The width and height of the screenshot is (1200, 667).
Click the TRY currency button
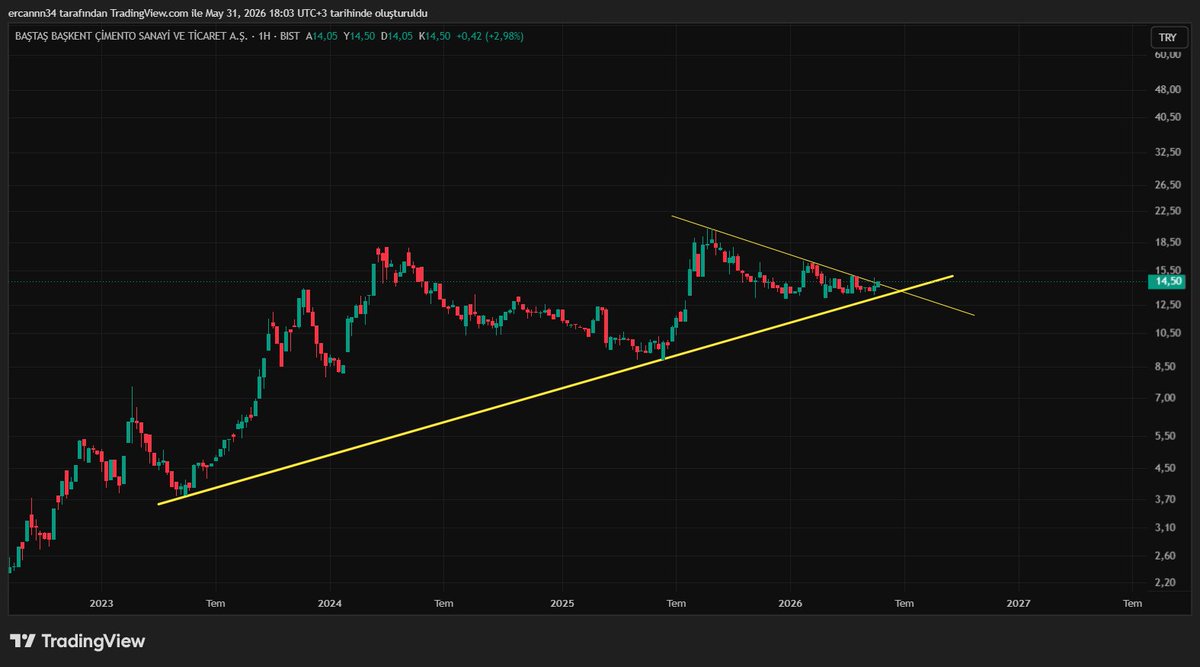[x=1167, y=37]
